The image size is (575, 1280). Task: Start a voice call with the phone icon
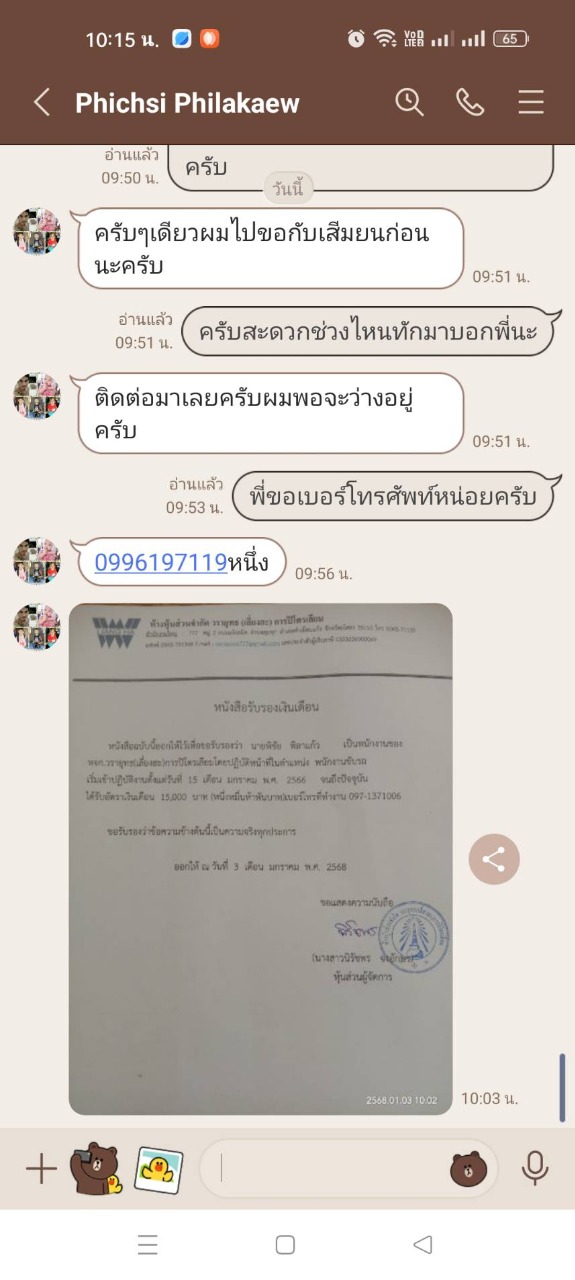click(x=470, y=101)
